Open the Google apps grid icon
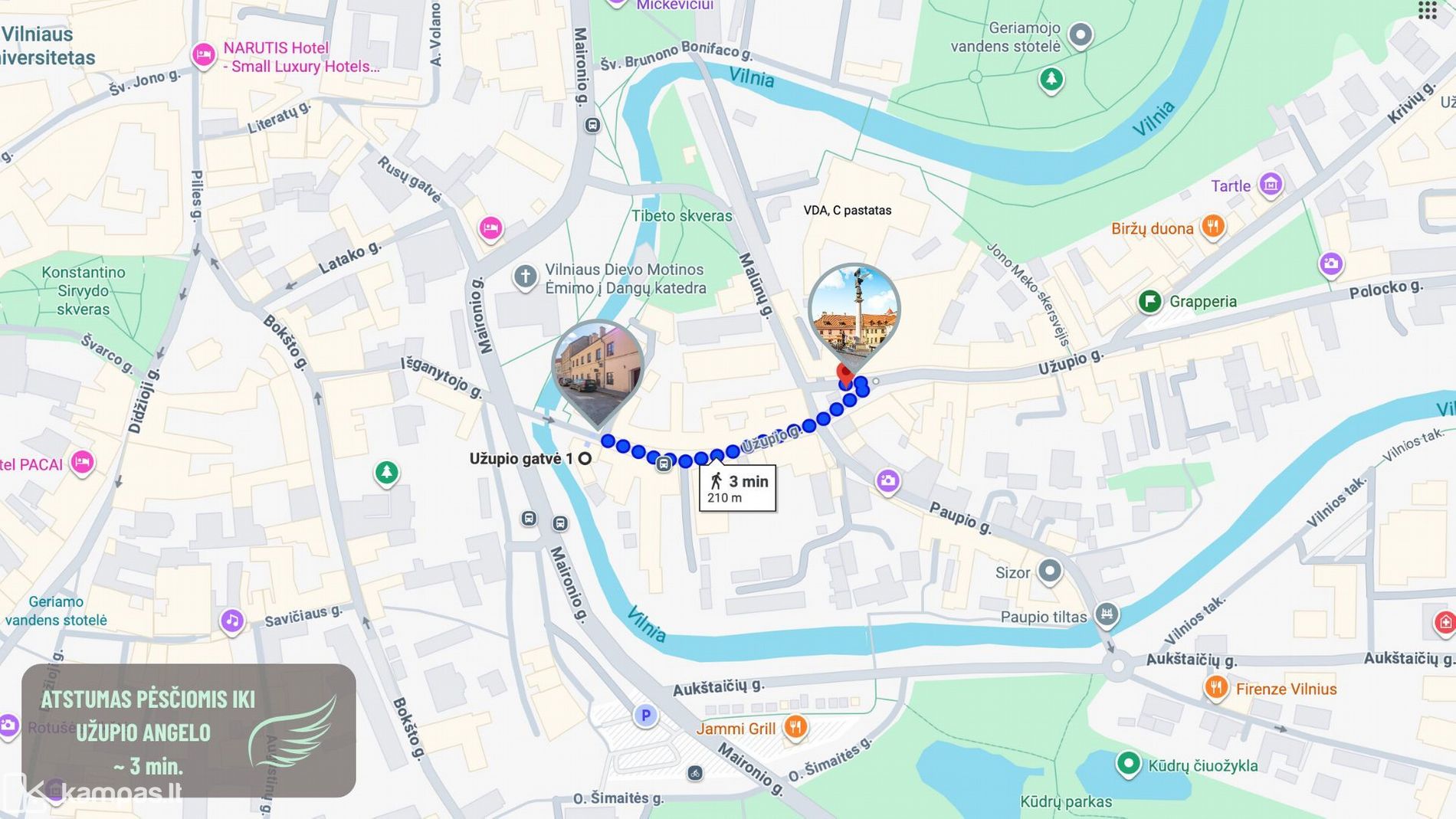Viewport: 1456px width, 819px height. (x=1427, y=10)
